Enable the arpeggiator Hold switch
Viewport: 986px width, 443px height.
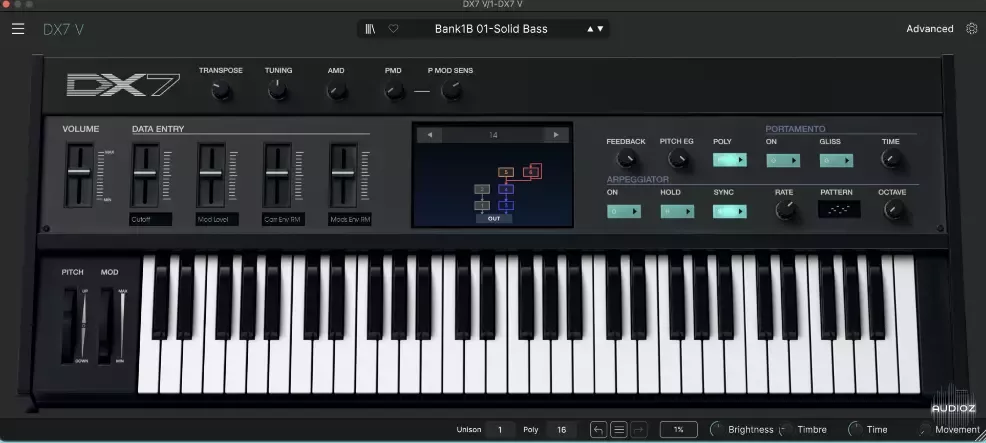pos(677,211)
